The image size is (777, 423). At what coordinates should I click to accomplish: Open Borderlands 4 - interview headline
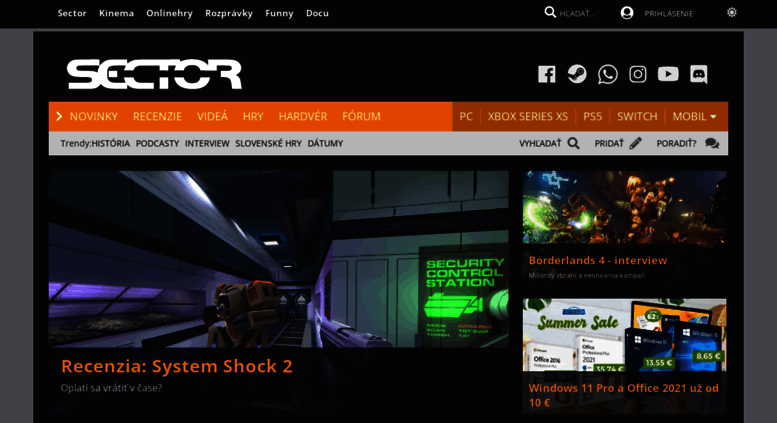(x=598, y=261)
